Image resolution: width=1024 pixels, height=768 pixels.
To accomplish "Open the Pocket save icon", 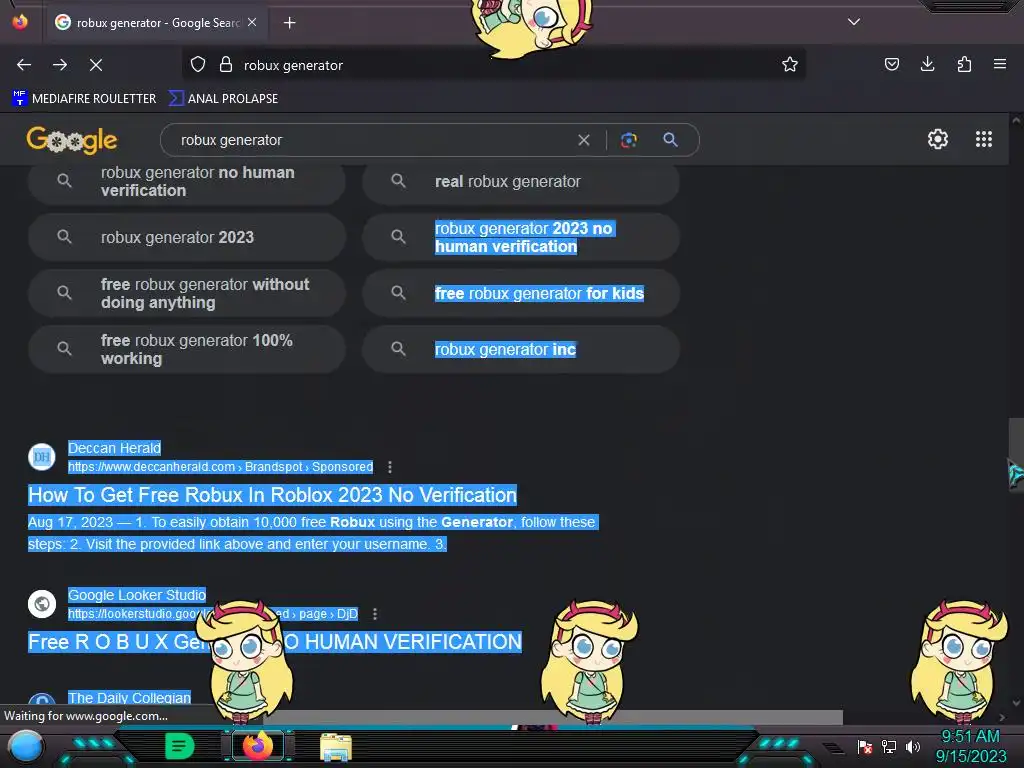I will 891,65.
